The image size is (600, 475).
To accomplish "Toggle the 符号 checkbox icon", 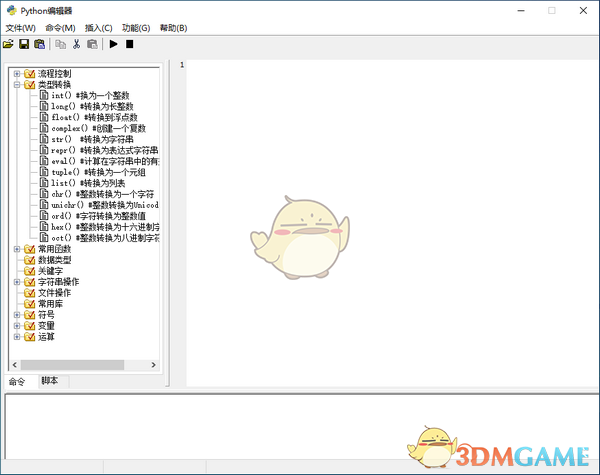I will click(x=29, y=315).
